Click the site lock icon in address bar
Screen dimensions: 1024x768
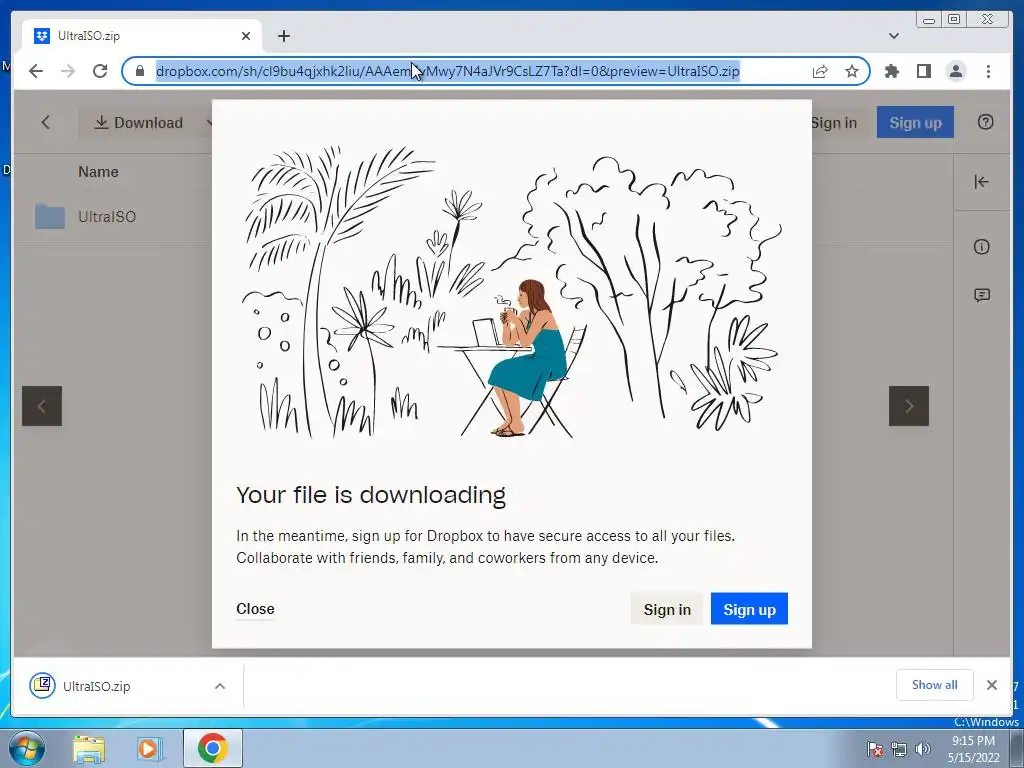point(140,71)
